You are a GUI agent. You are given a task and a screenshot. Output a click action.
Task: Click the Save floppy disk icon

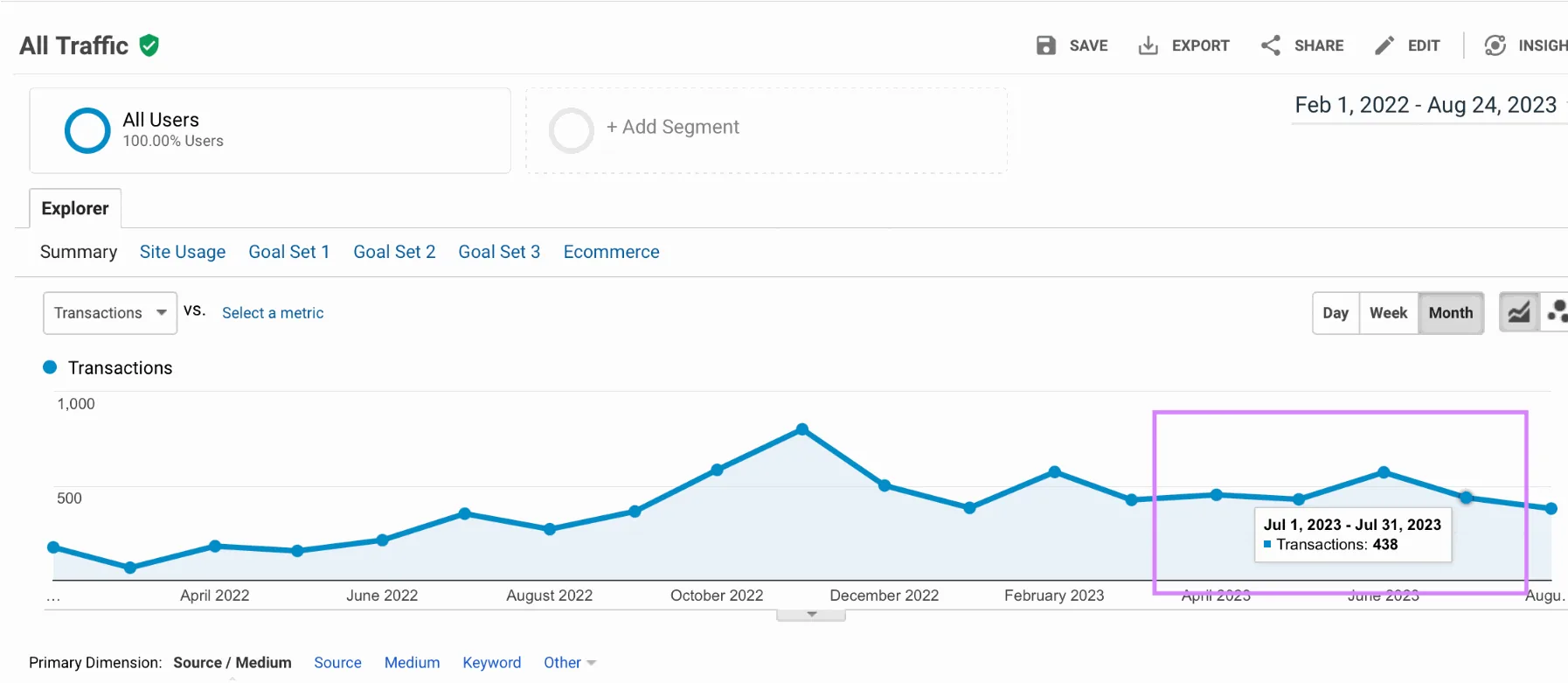pyautogui.click(x=1045, y=45)
